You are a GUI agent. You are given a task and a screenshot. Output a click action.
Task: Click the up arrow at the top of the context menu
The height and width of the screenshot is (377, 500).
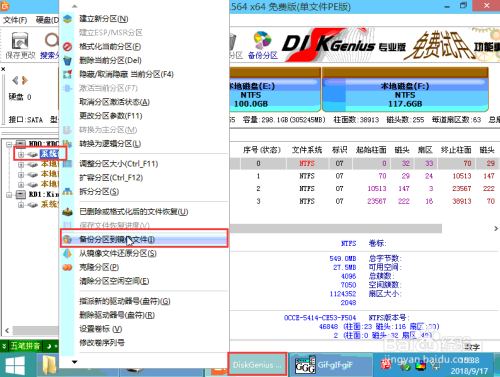point(75,6)
